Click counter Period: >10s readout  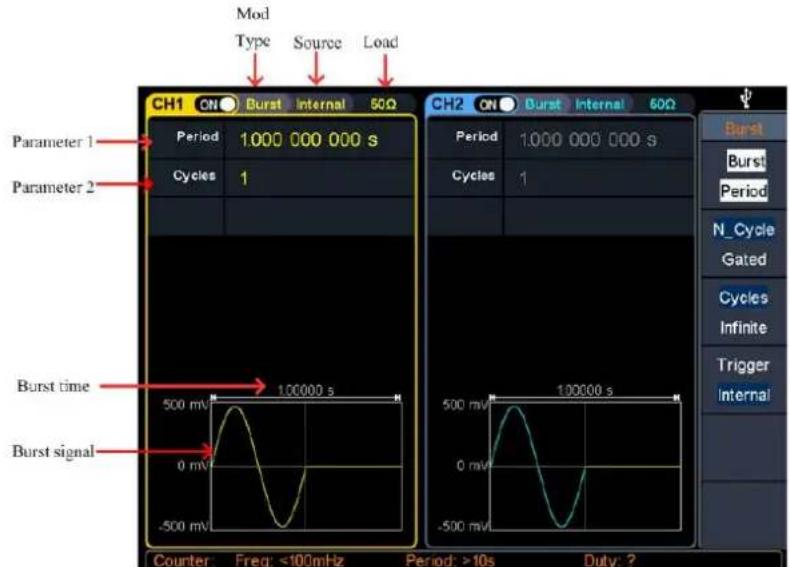click(450, 560)
